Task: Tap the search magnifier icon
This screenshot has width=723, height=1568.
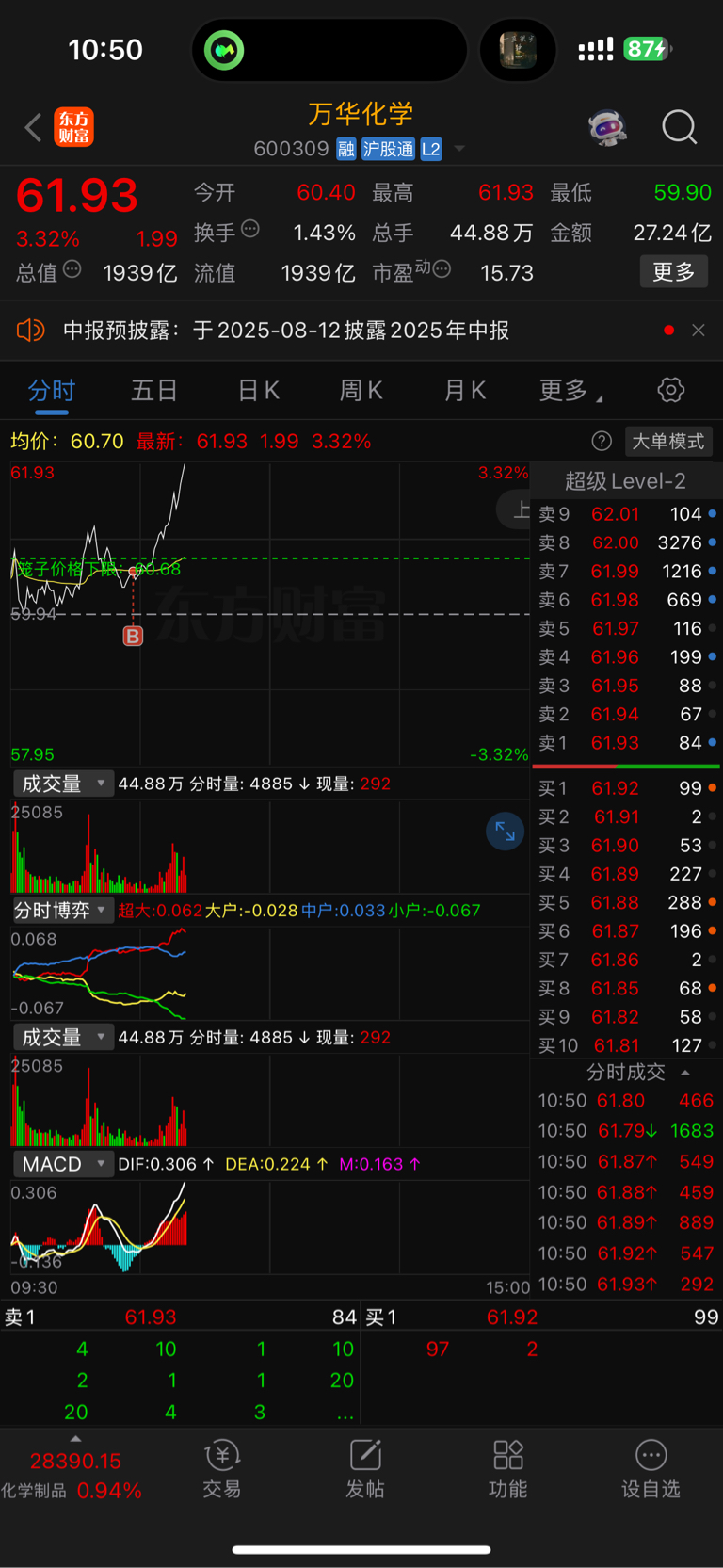Action: [679, 127]
